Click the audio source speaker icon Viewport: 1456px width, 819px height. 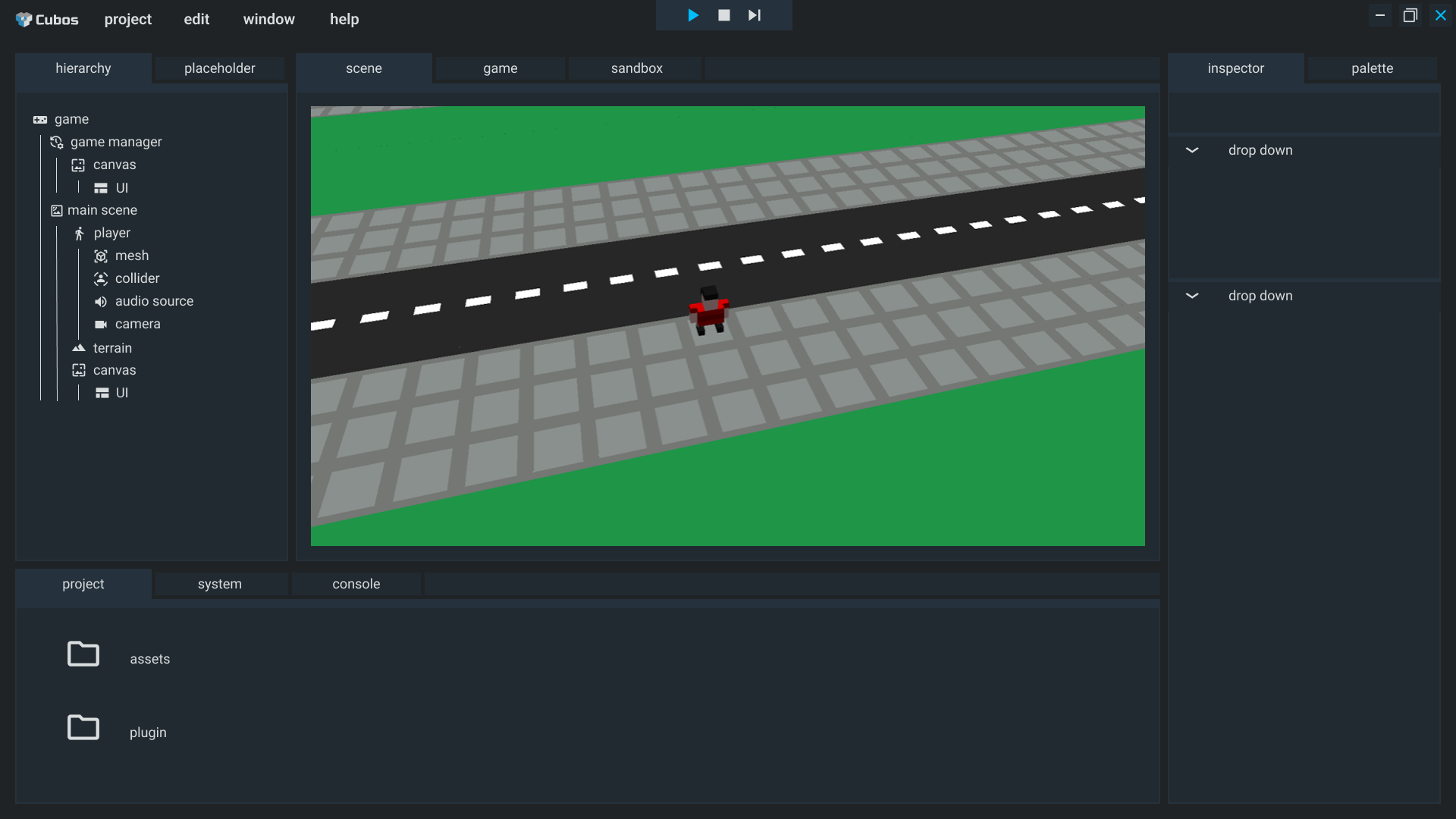click(x=101, y=302)
